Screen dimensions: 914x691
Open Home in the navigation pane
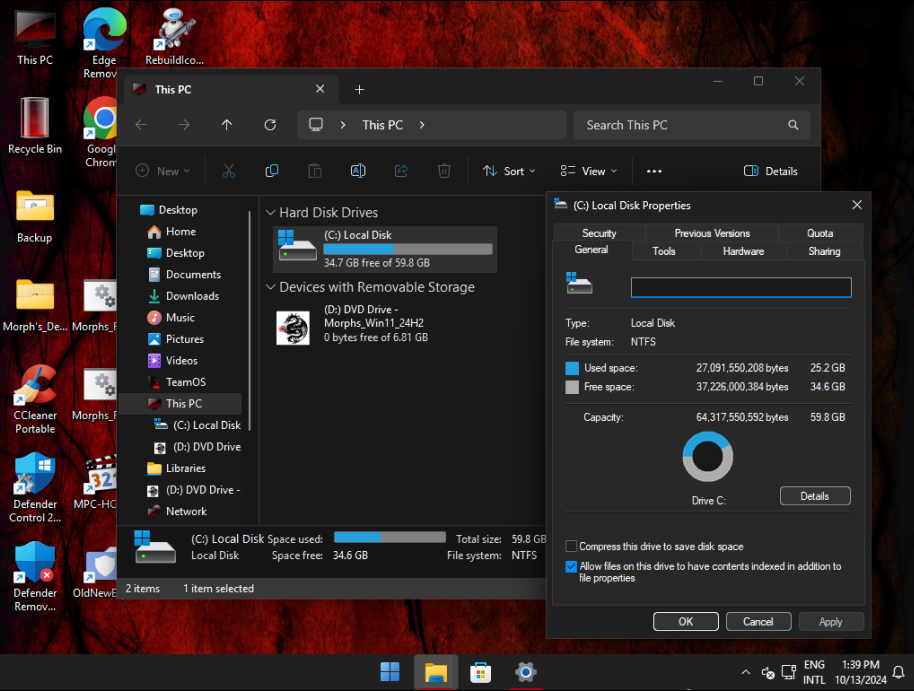181,231
